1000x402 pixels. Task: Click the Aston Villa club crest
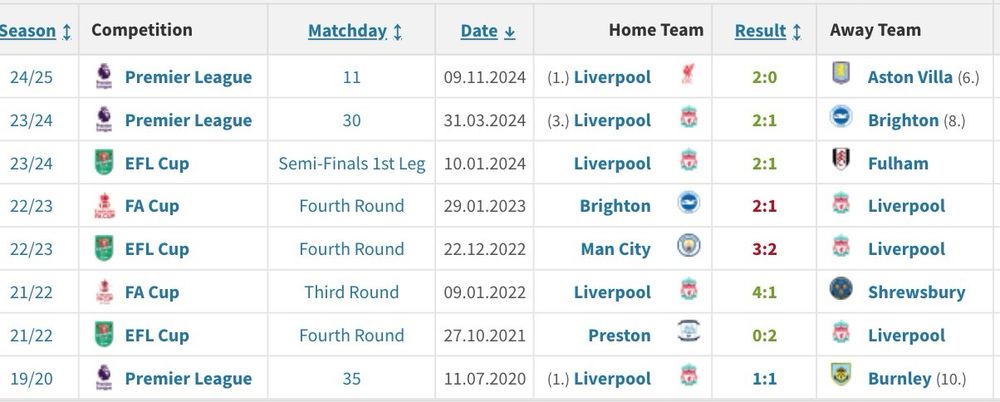pyautogui.click(x=841, y=76)
